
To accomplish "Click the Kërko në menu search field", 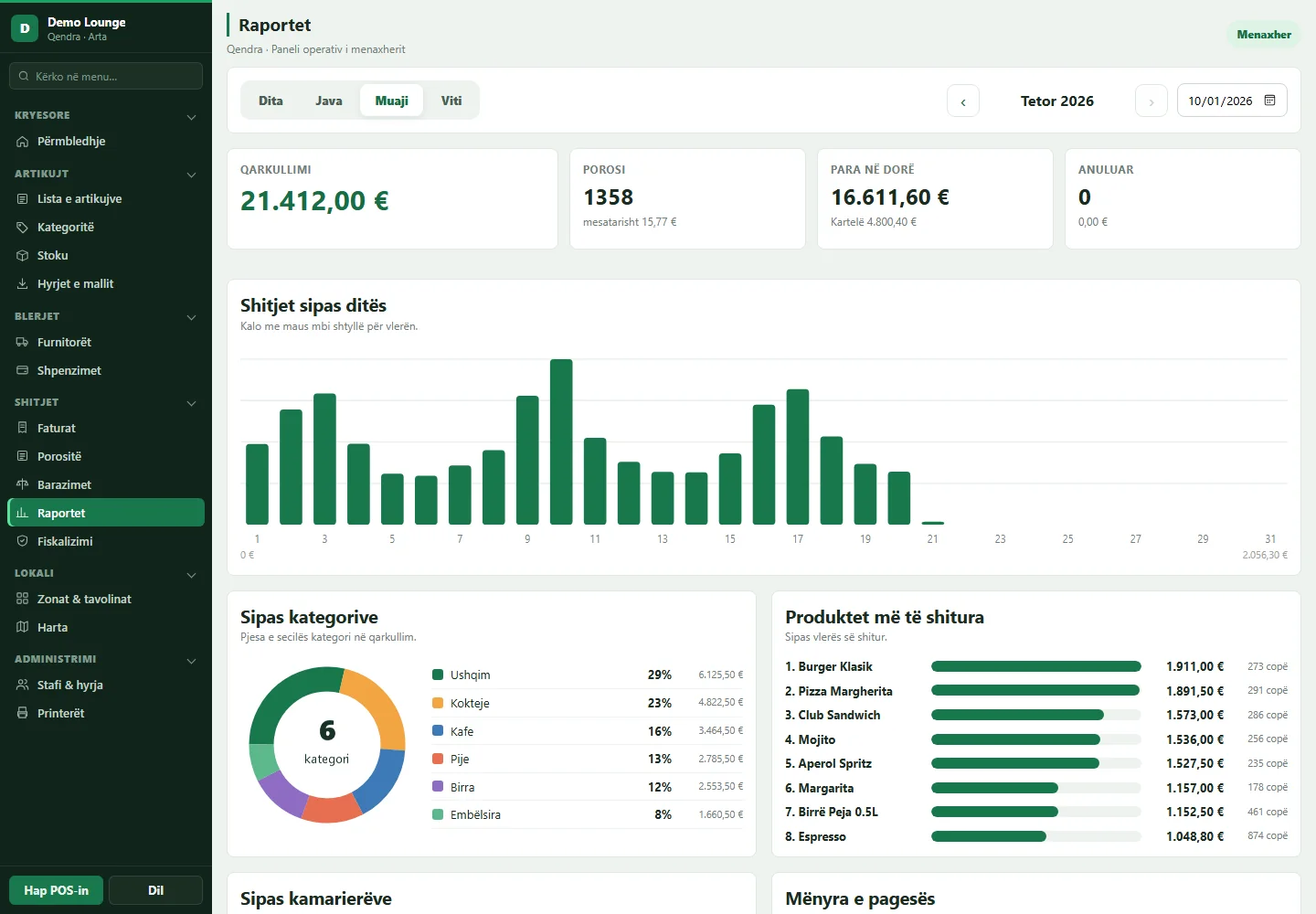I will [106, 76].
